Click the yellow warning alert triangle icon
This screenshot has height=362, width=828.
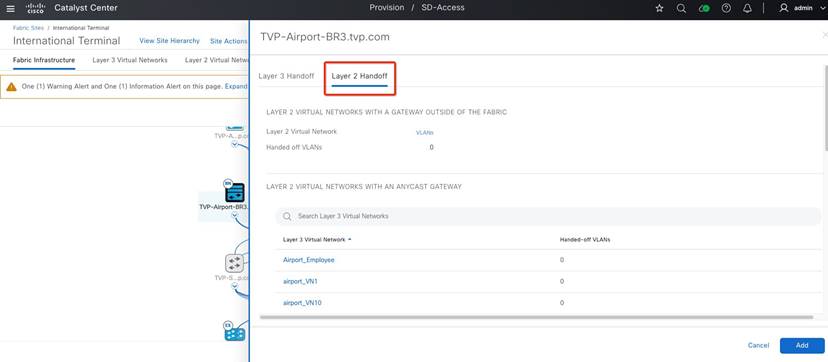coord(11,87)
